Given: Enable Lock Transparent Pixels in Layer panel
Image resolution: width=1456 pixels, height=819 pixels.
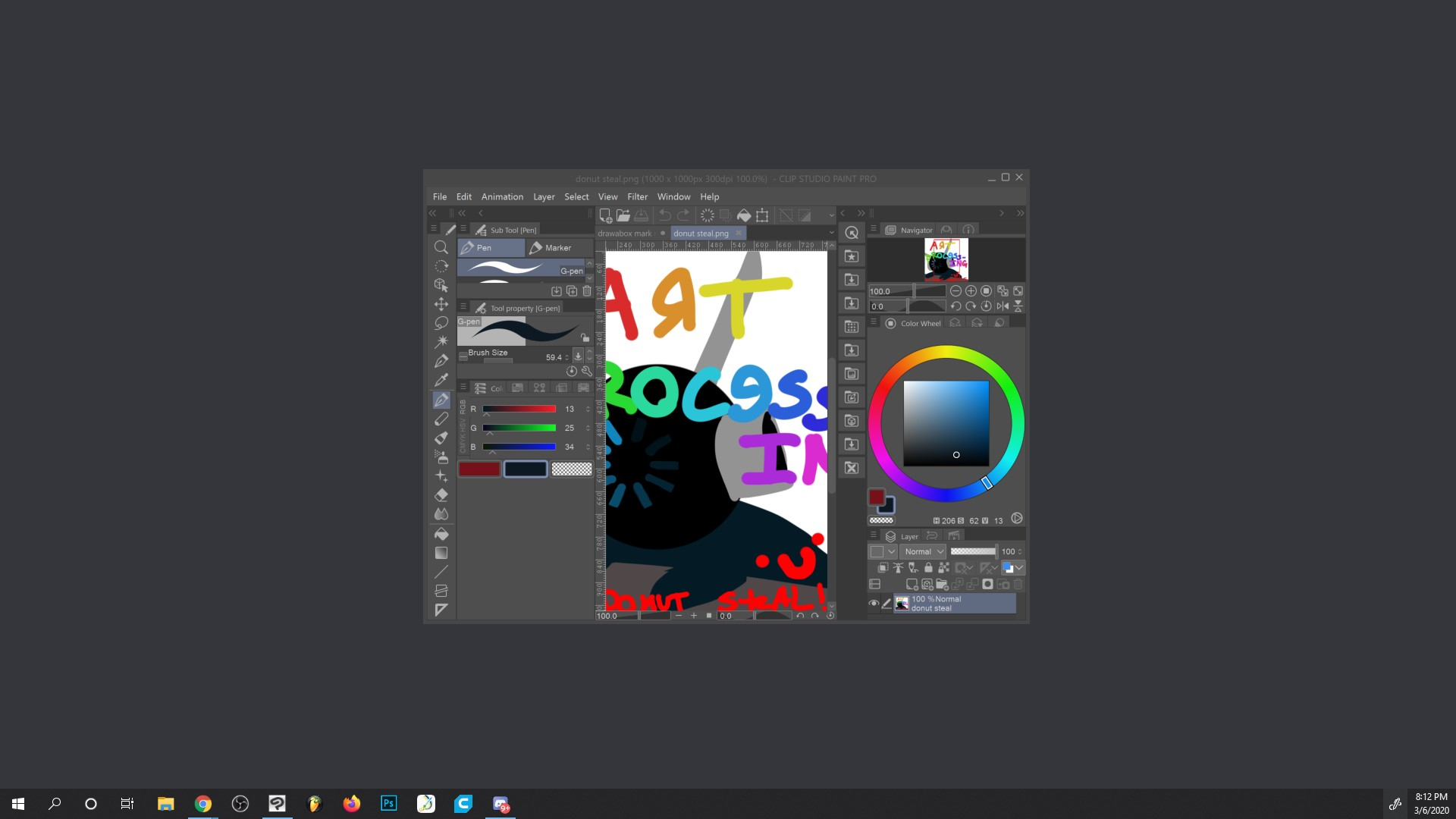Looking at the screenshot, I should point(943,568).
